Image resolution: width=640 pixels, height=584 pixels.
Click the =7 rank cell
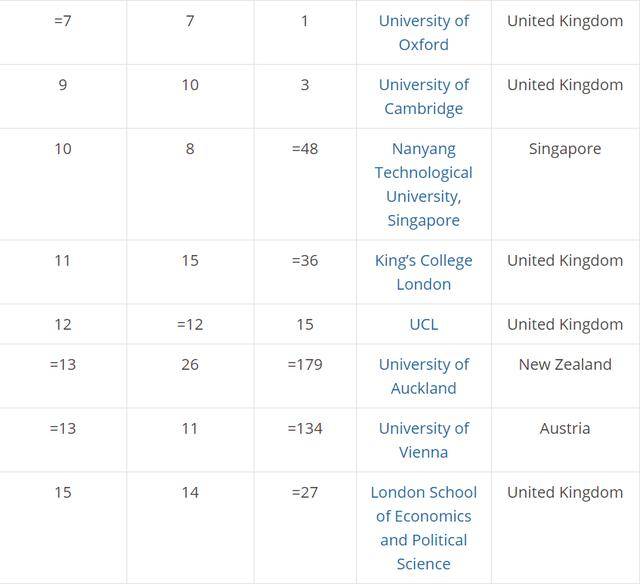pos(63,21)
